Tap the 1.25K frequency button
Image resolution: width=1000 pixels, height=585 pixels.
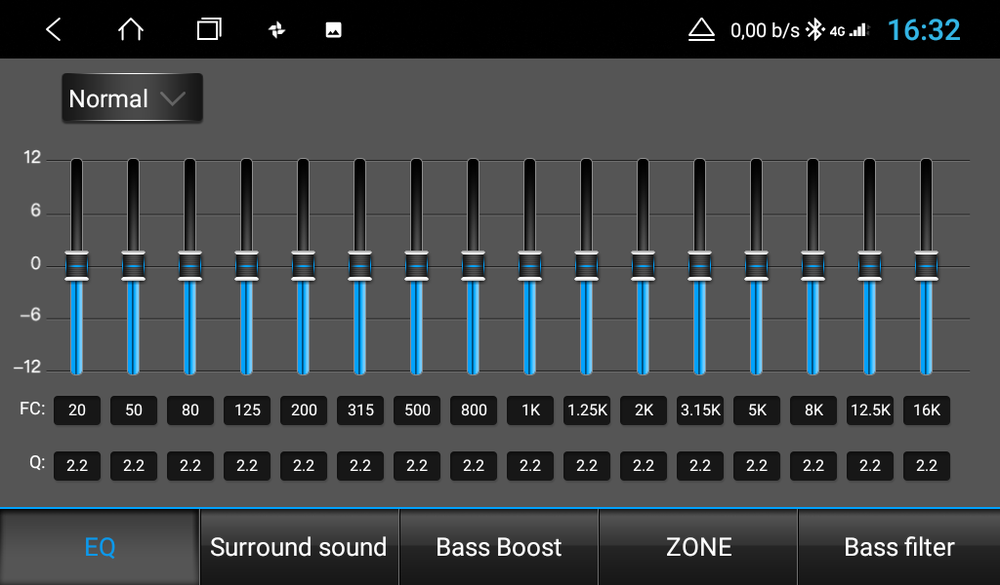[587, 410]
